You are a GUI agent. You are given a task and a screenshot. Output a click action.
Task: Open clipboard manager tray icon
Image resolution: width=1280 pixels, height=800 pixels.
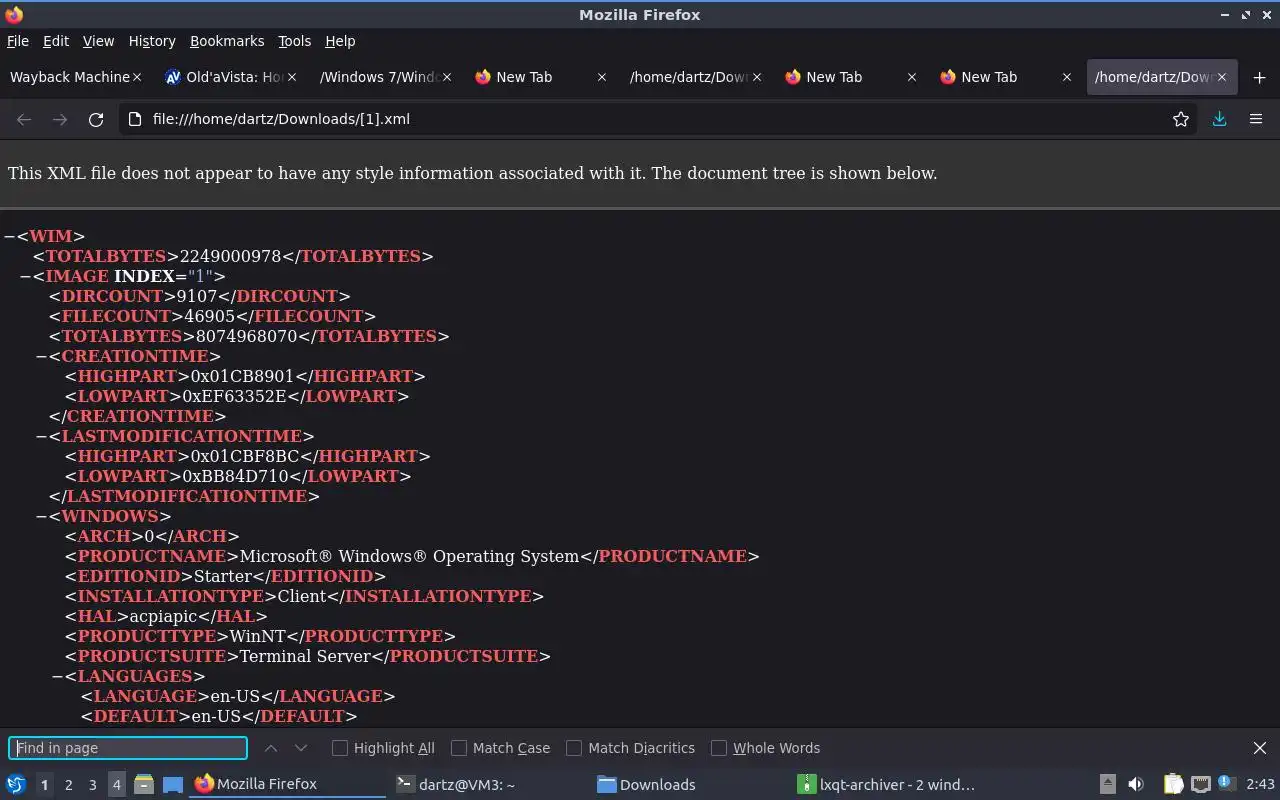pos(1173,785)
